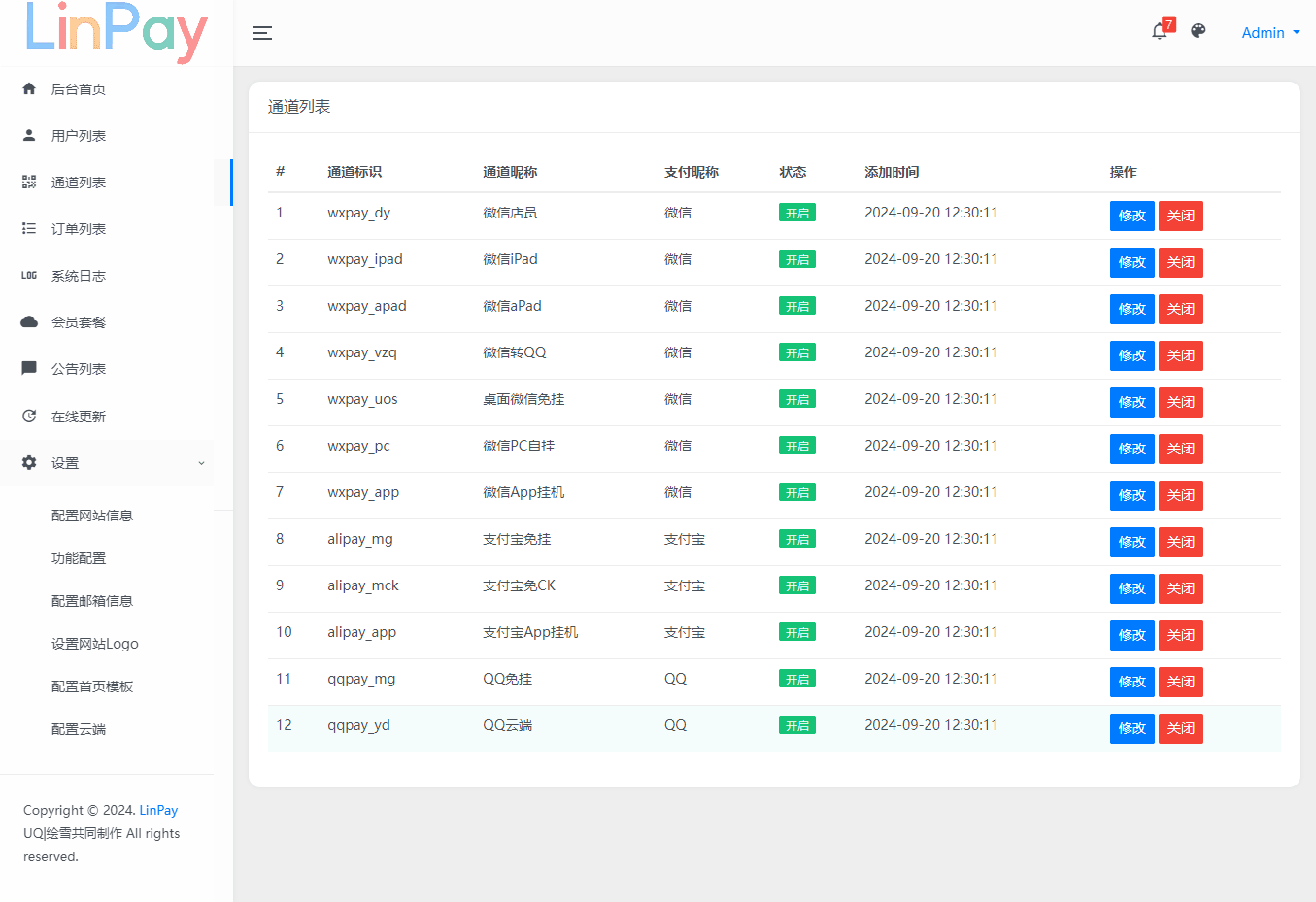This screenshot has width=1316, height=902.
Task: Click 修改 for wxpay_pc row
Action: point(1132,449)
